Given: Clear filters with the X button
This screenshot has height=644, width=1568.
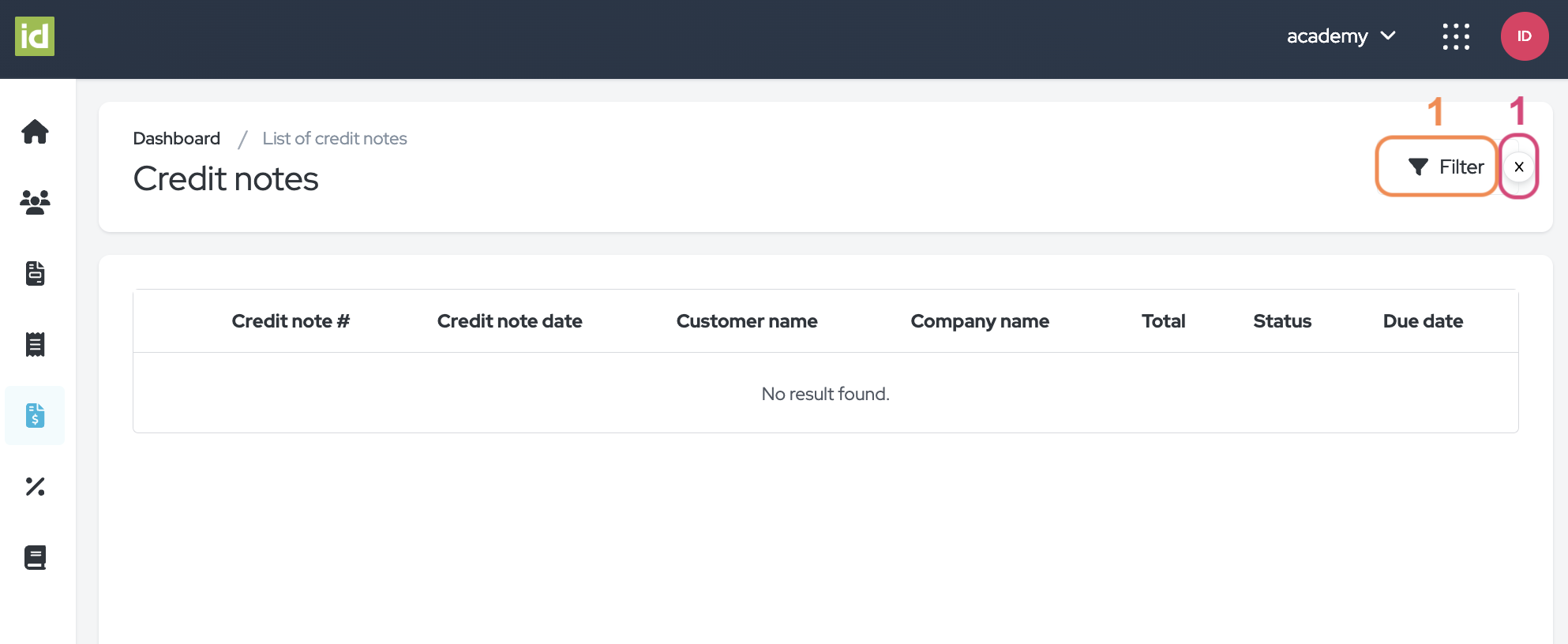Looking at the screenshot, I should 1518,167.
